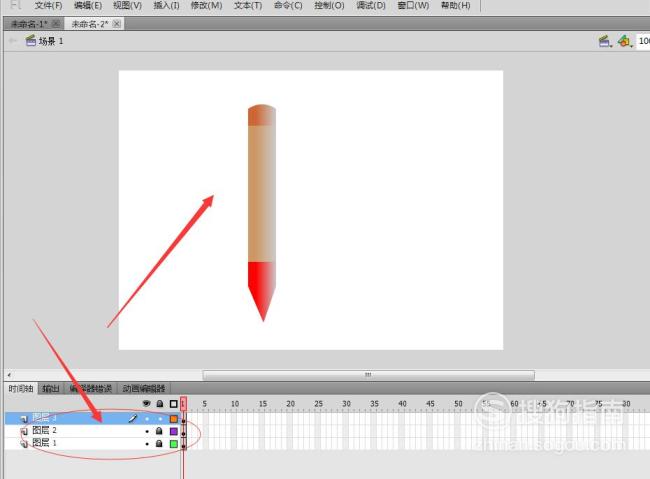This screenshot has width=650, height=479.
Task: Open the 文本(T) menu
Action: pos(248,6)
